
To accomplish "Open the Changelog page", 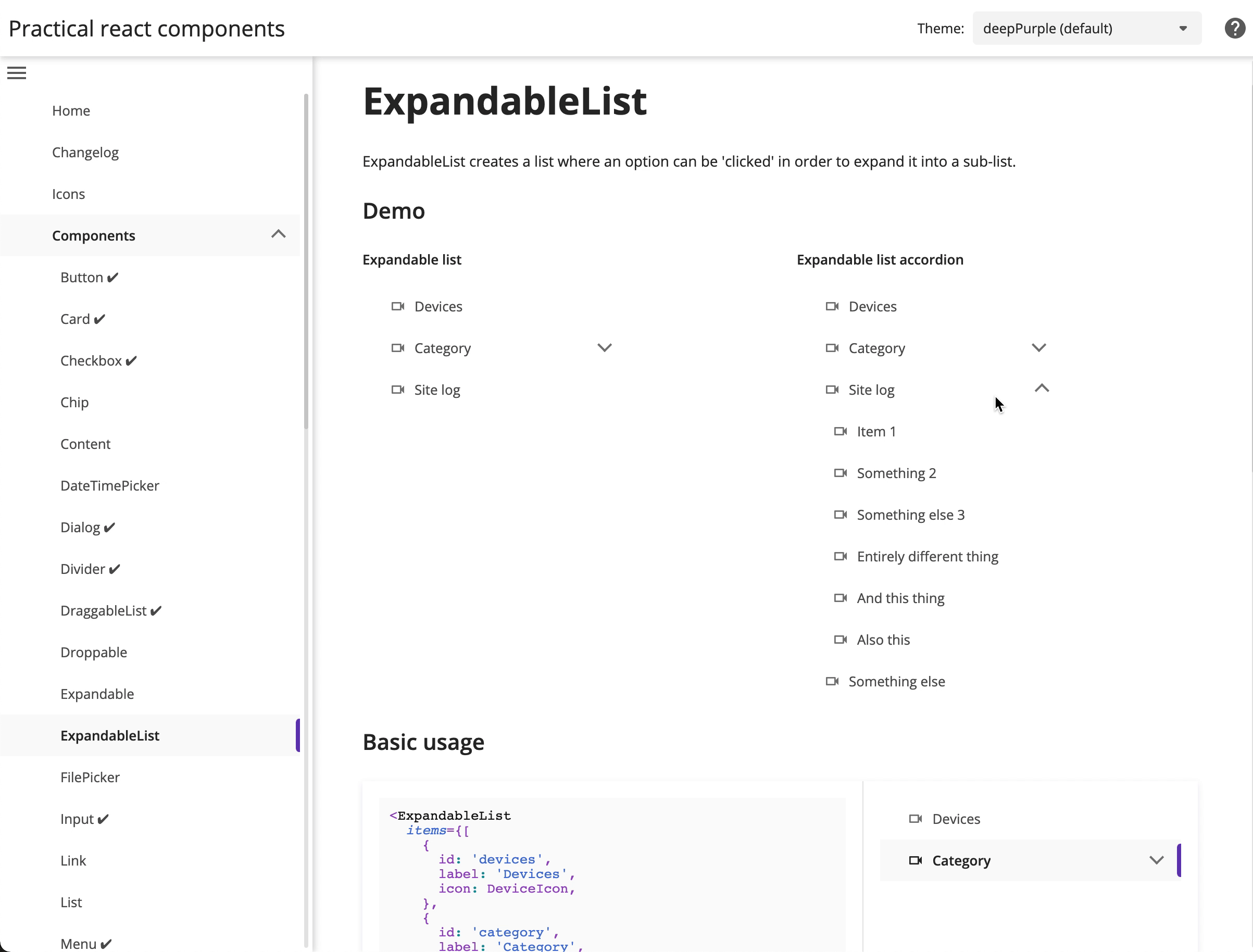I will coord(85,153).
